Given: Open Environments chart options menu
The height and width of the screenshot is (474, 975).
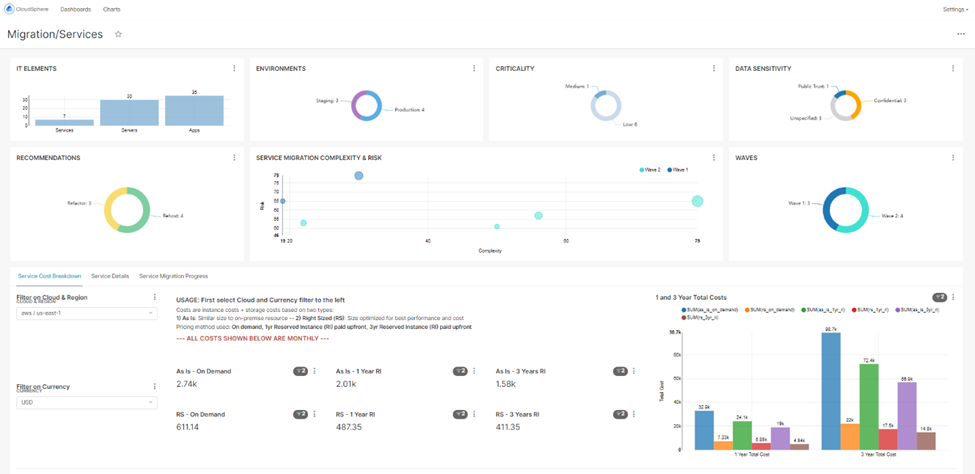Looking at the screenshot, I should point(474,68).
